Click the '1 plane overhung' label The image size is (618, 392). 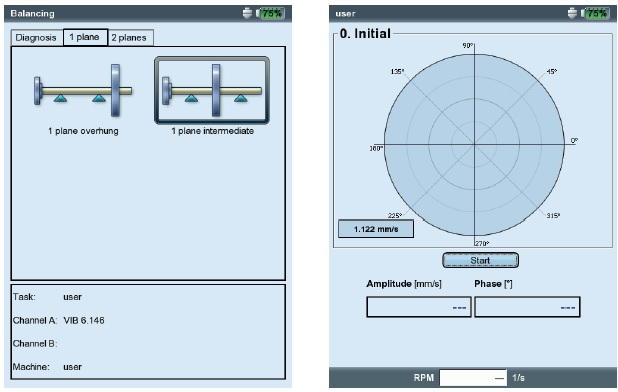(x=83, y=131)
